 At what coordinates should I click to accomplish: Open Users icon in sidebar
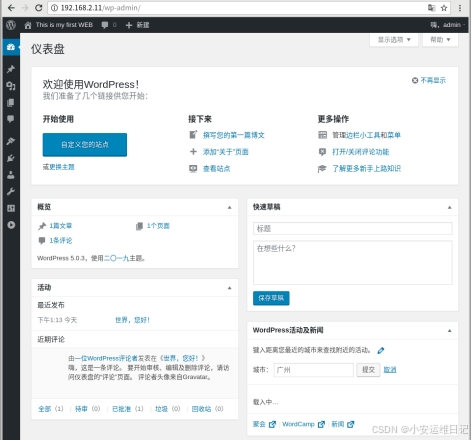click(x=11, y=175)
